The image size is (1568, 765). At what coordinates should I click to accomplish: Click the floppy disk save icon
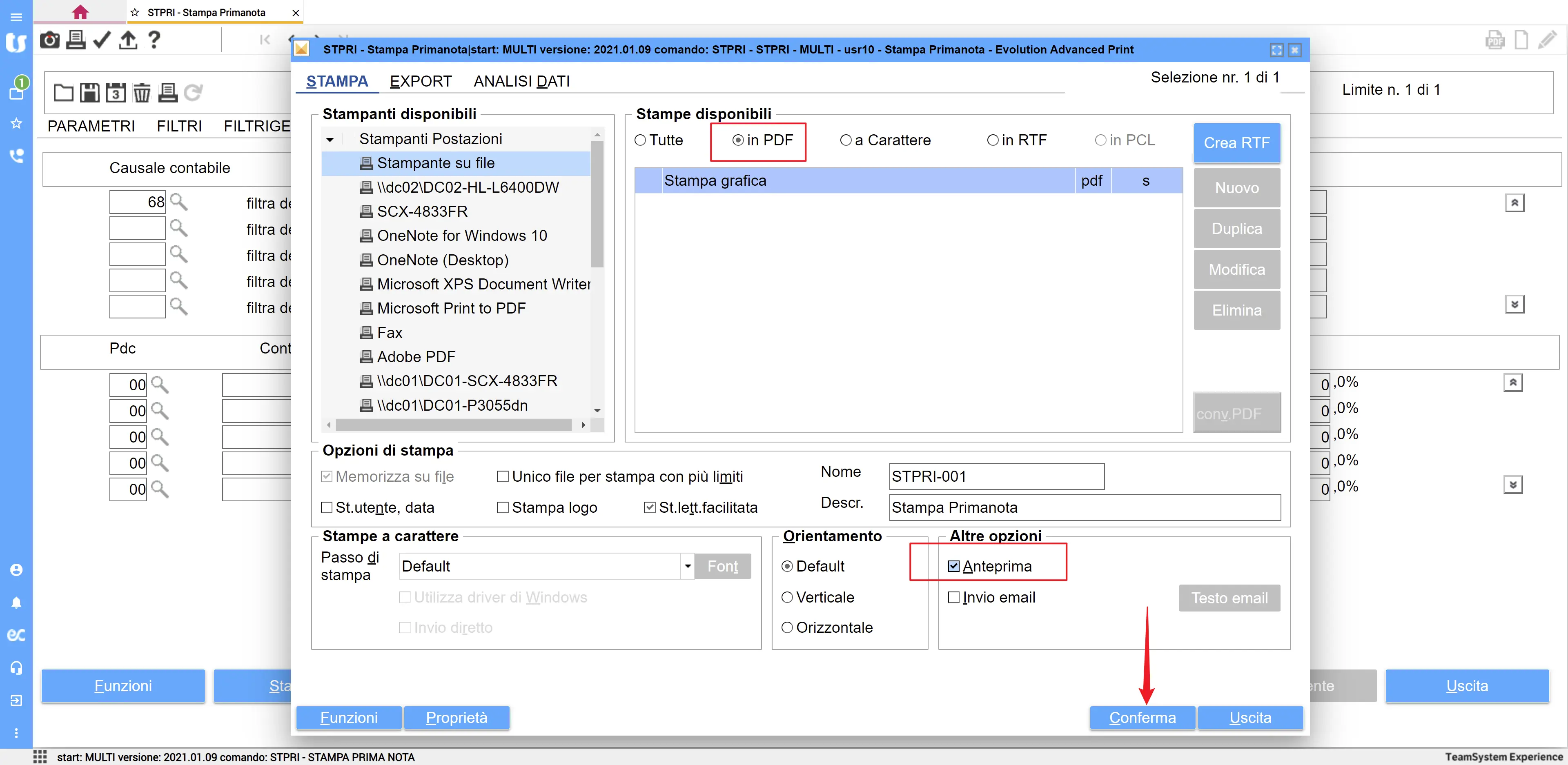89,93
